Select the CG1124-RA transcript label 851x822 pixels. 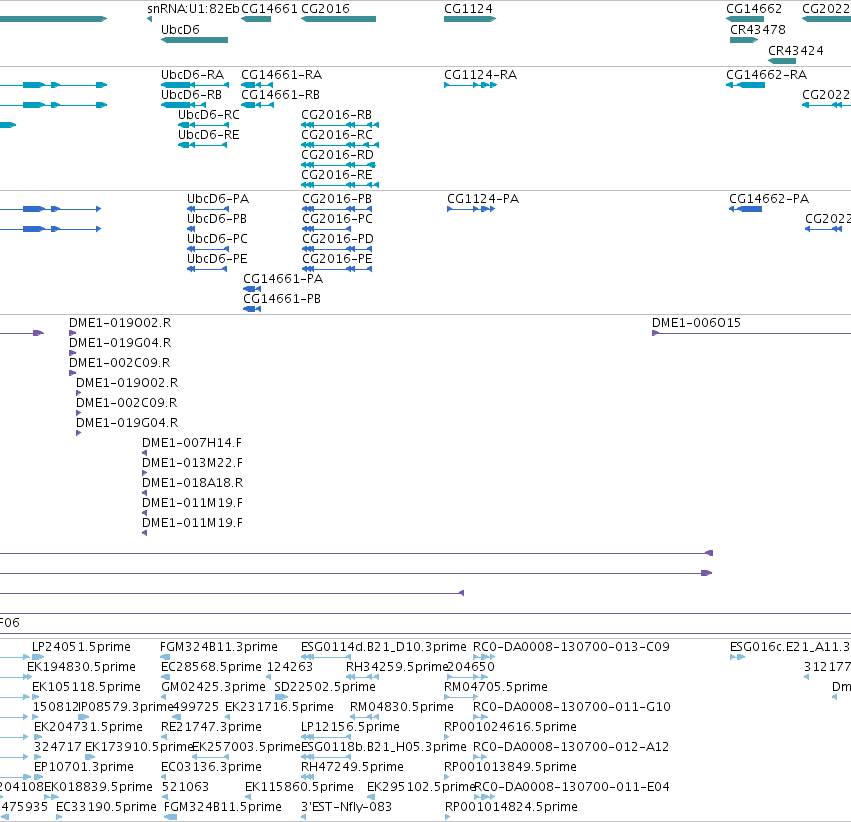pyautogui.click(x=480, y=75)
